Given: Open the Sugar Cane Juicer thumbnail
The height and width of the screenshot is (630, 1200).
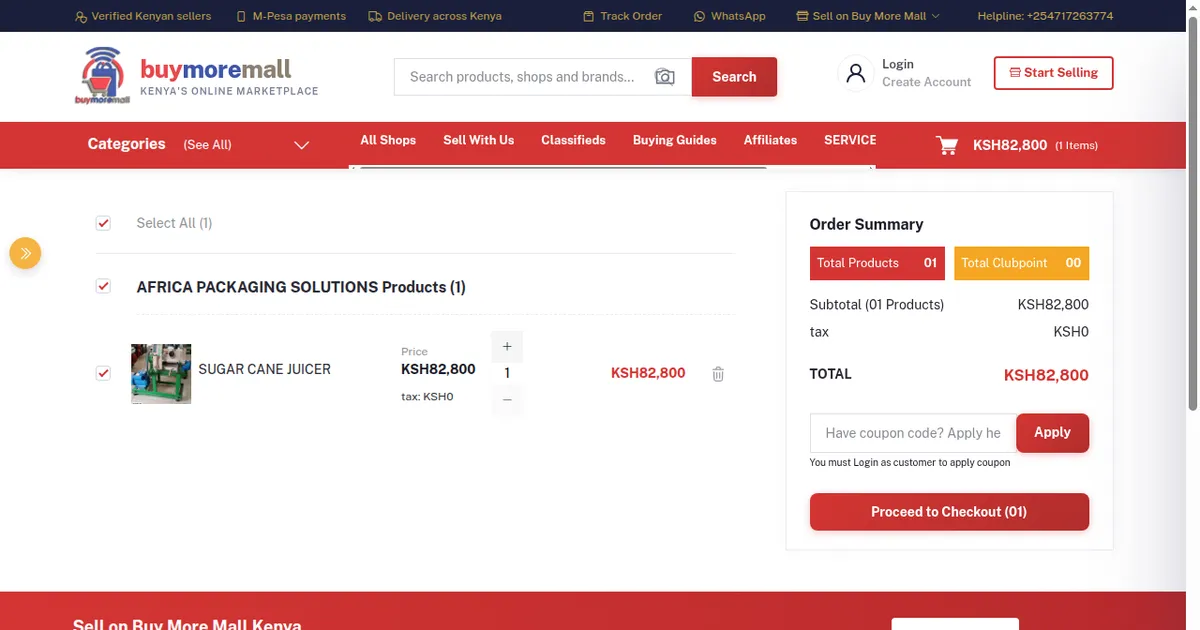Looking at the screenshot, I should coord(161,374).
